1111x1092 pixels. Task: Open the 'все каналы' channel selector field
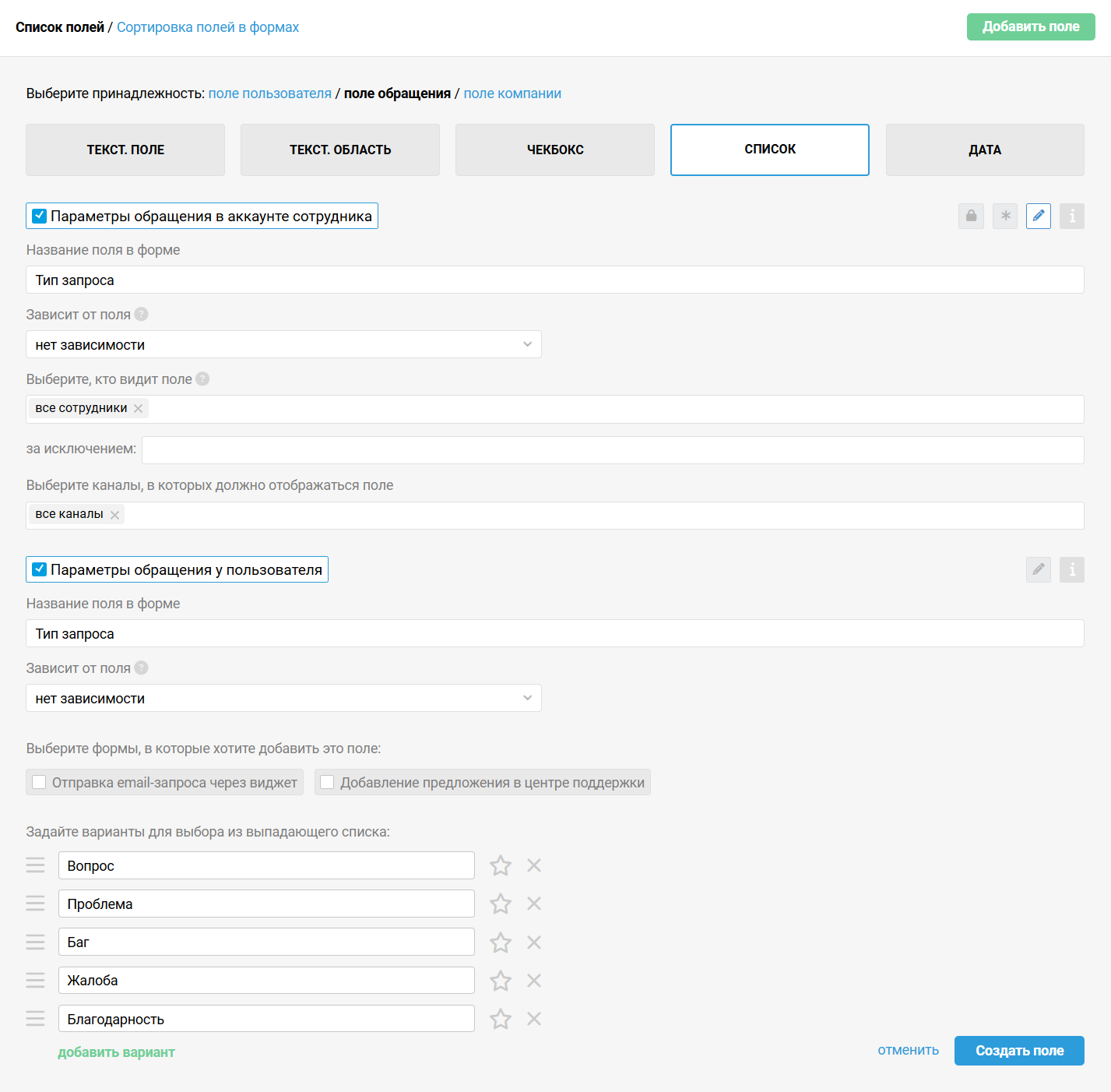pos(555,516)
